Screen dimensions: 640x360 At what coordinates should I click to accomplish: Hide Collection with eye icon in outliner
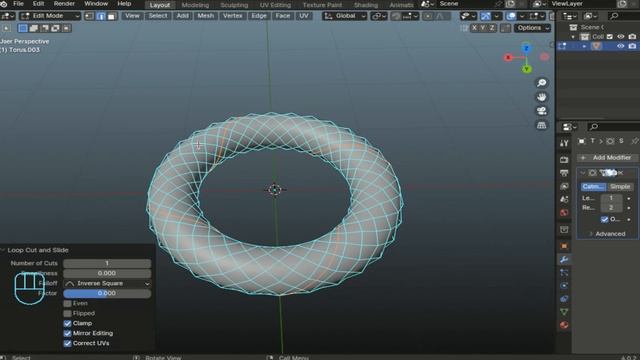click(621, 37)
